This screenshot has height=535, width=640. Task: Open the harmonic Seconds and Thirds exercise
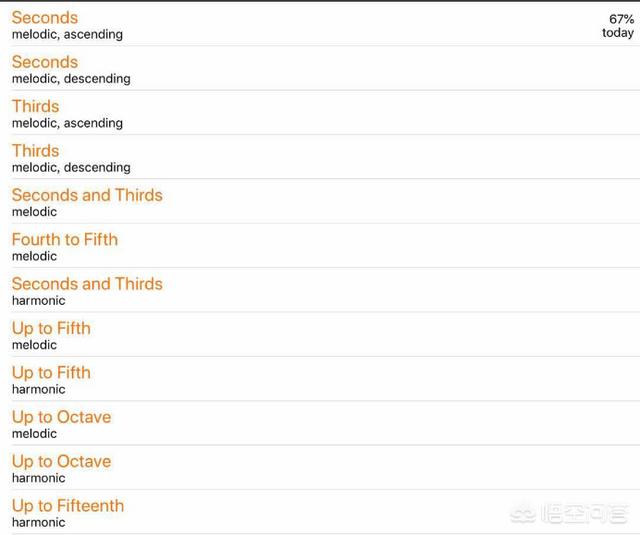(87, 284)
